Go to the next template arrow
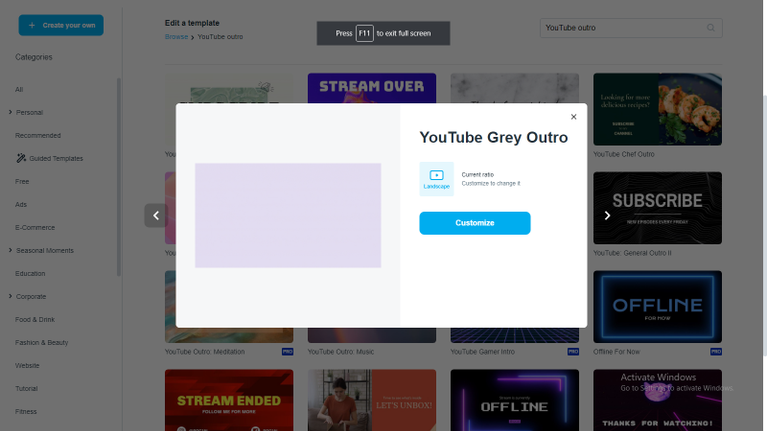 pyautogui.click(x=607, y=215)
